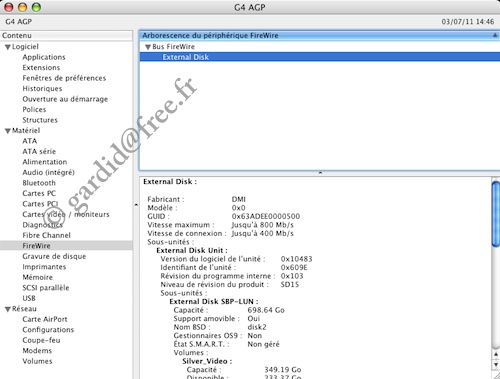Image resolution: width=500 pixels, height=379 pixels.
Task: Select ATA série entry
Action: [x=39, y=151]
